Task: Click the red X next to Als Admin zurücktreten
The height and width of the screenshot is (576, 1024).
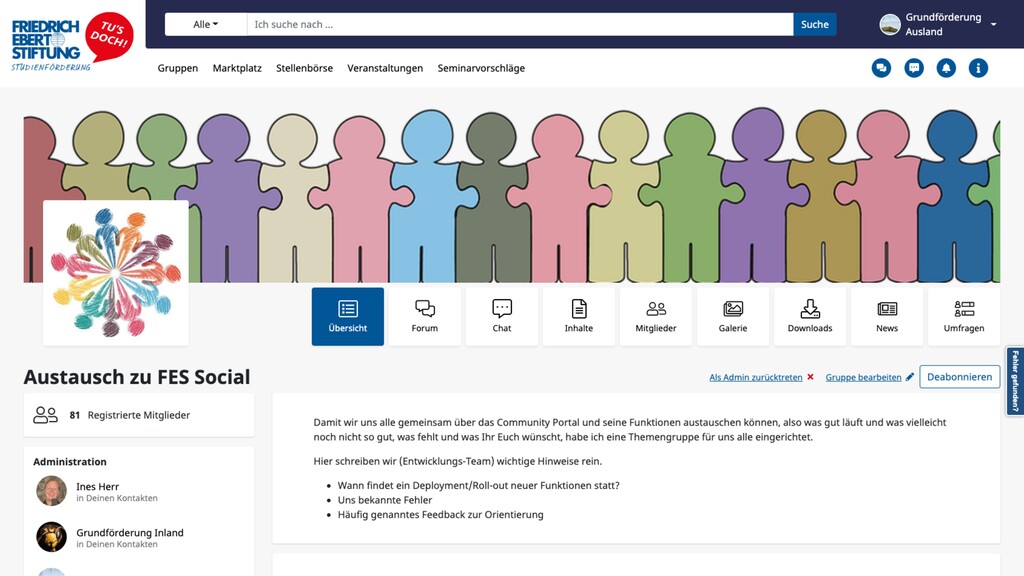Action: (x=810, y=377)
